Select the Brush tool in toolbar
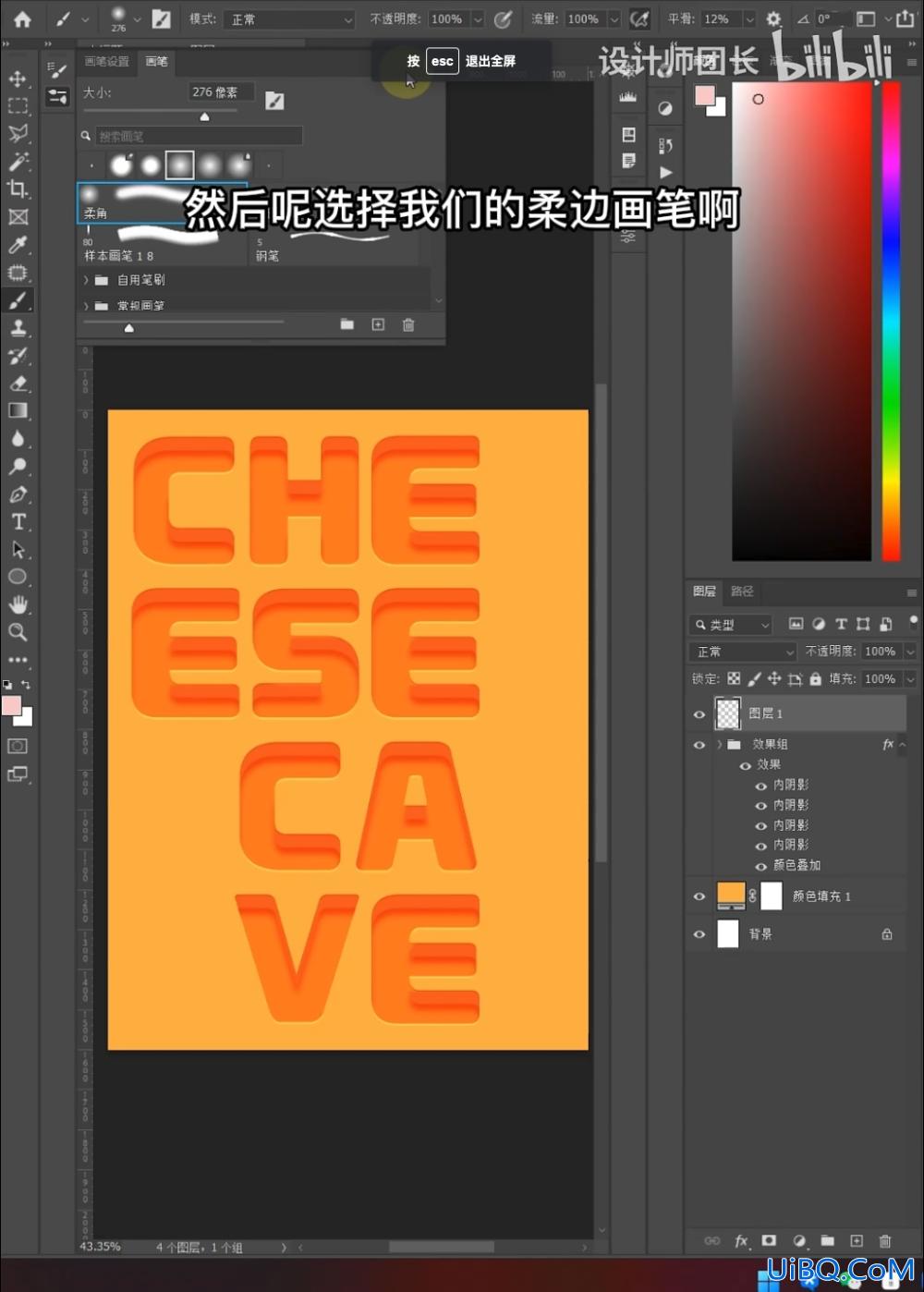924x1292 pixels. [18, 300]
